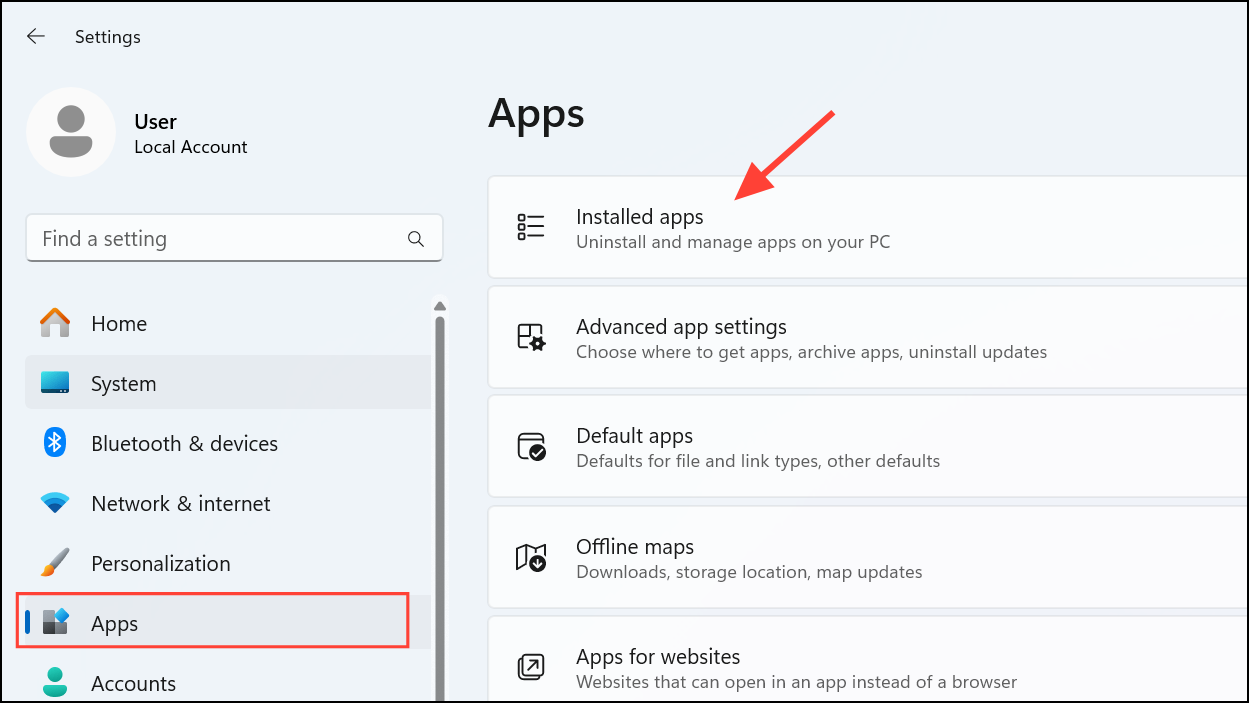1249x703 pixels.
Task: Click the System display icon
Action: coord(54,382)
